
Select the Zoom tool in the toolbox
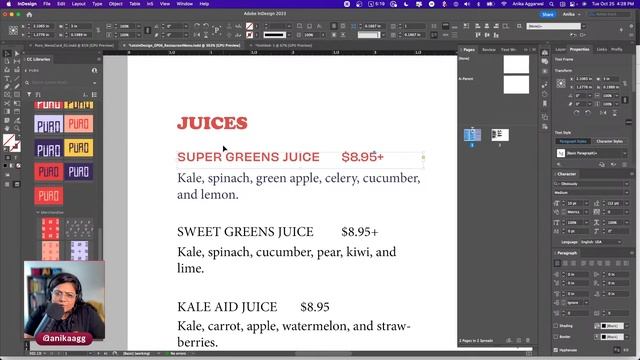(x=17, y=129)
